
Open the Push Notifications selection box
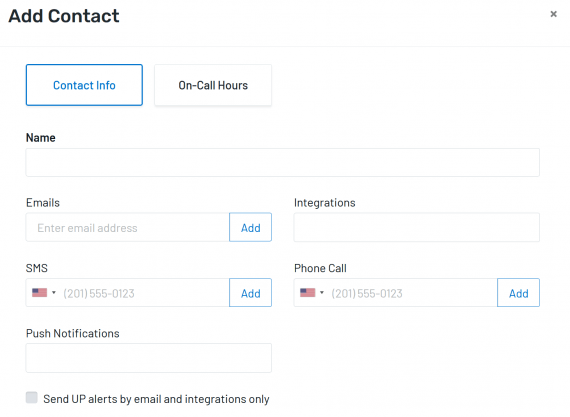[149, 358]
